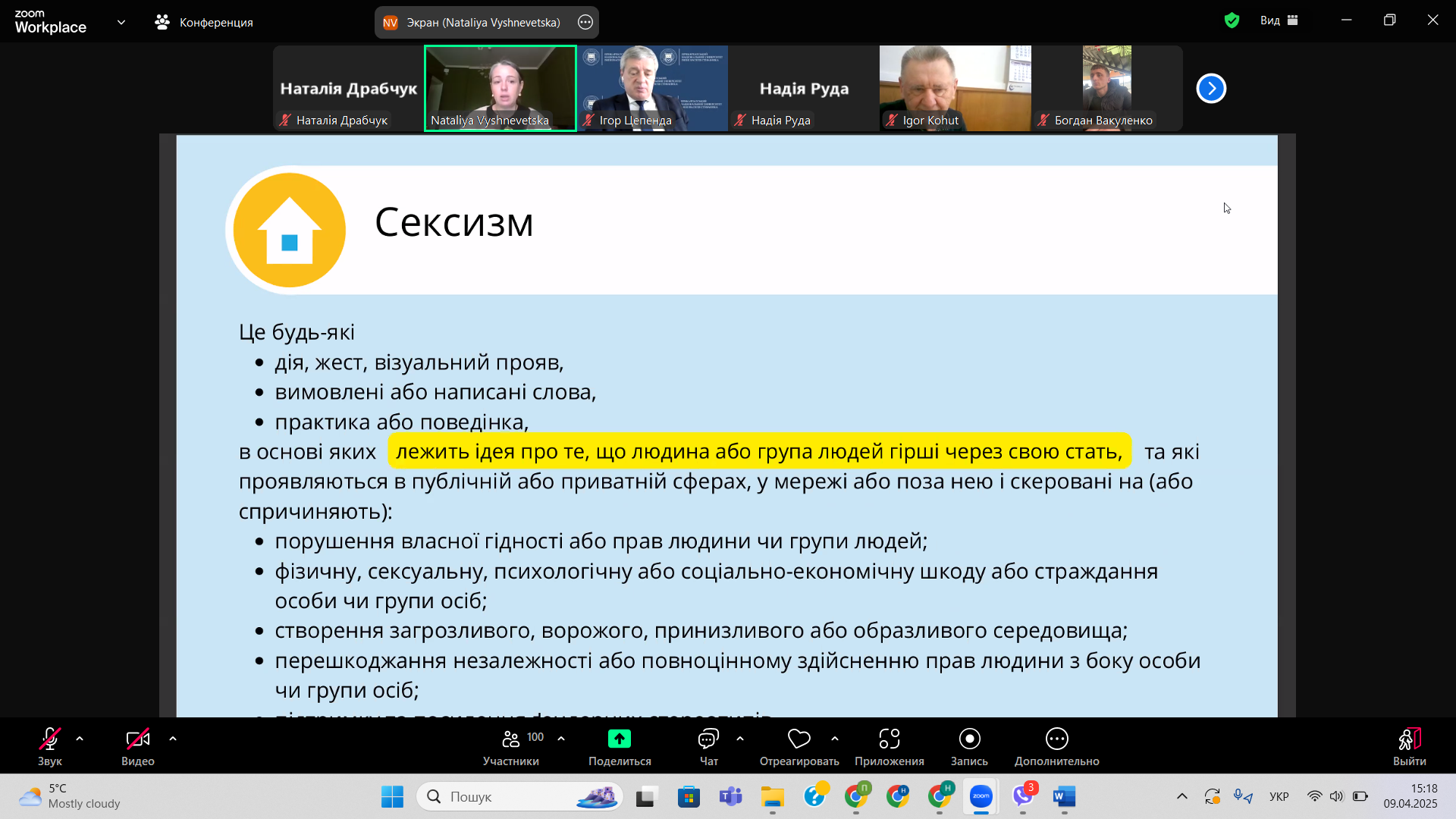The image size is (1456, 819).
Task: Click the green Share screen icon
Action: (619, 739)
